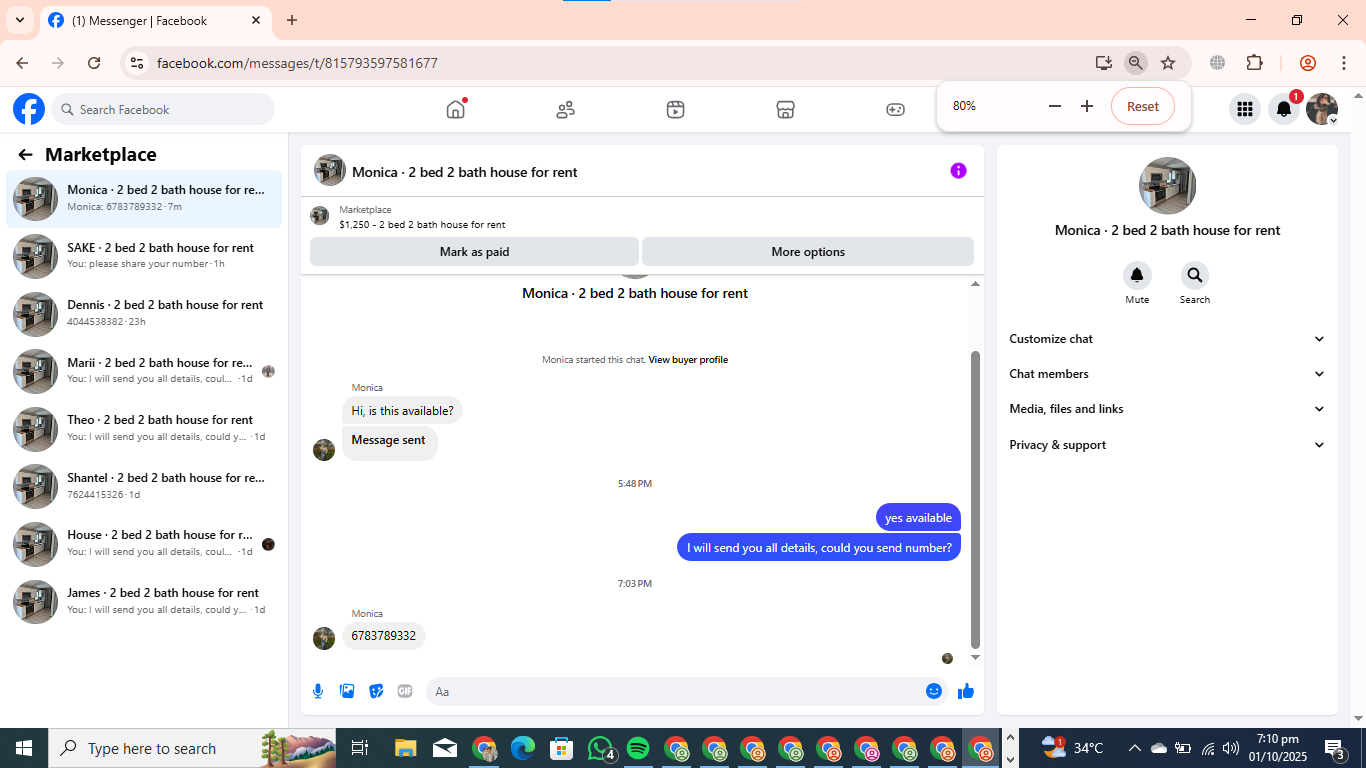Search in conversation using magnifier icon
Screen dimensions: 1366x768
pyautogui.click(x=1195, y=276)
